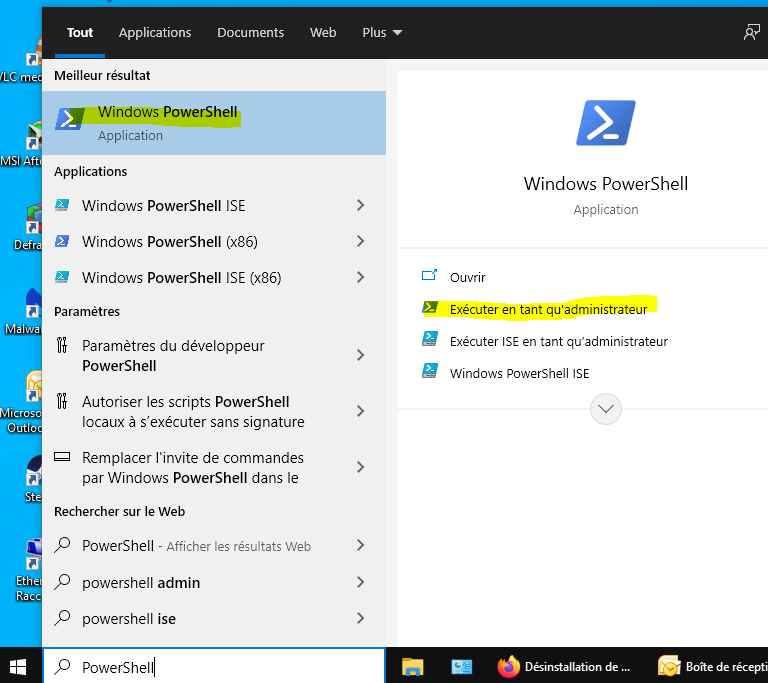
Task: Switch to the Firefox Désinstallation de window
Action: (x=564, y=667)
